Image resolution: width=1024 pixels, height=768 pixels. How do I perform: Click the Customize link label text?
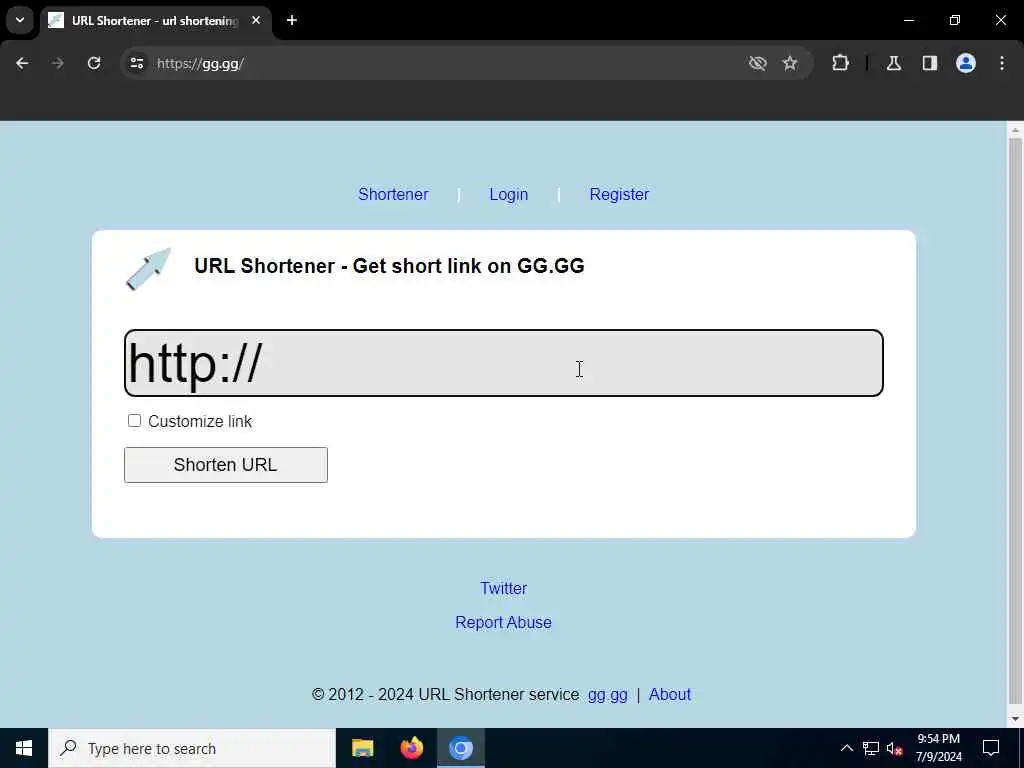click(x=200, y=421)
